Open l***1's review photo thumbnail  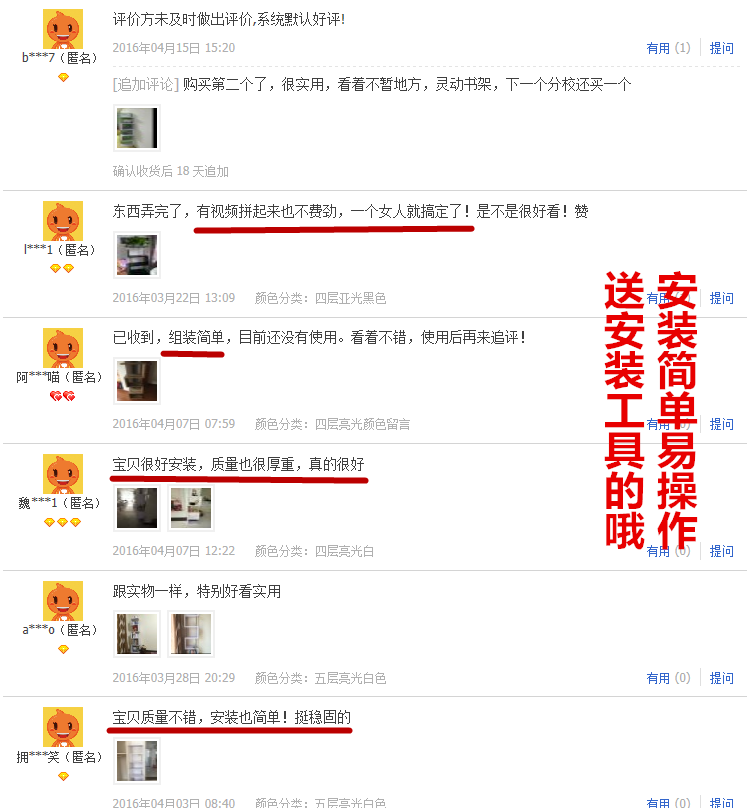137,255
